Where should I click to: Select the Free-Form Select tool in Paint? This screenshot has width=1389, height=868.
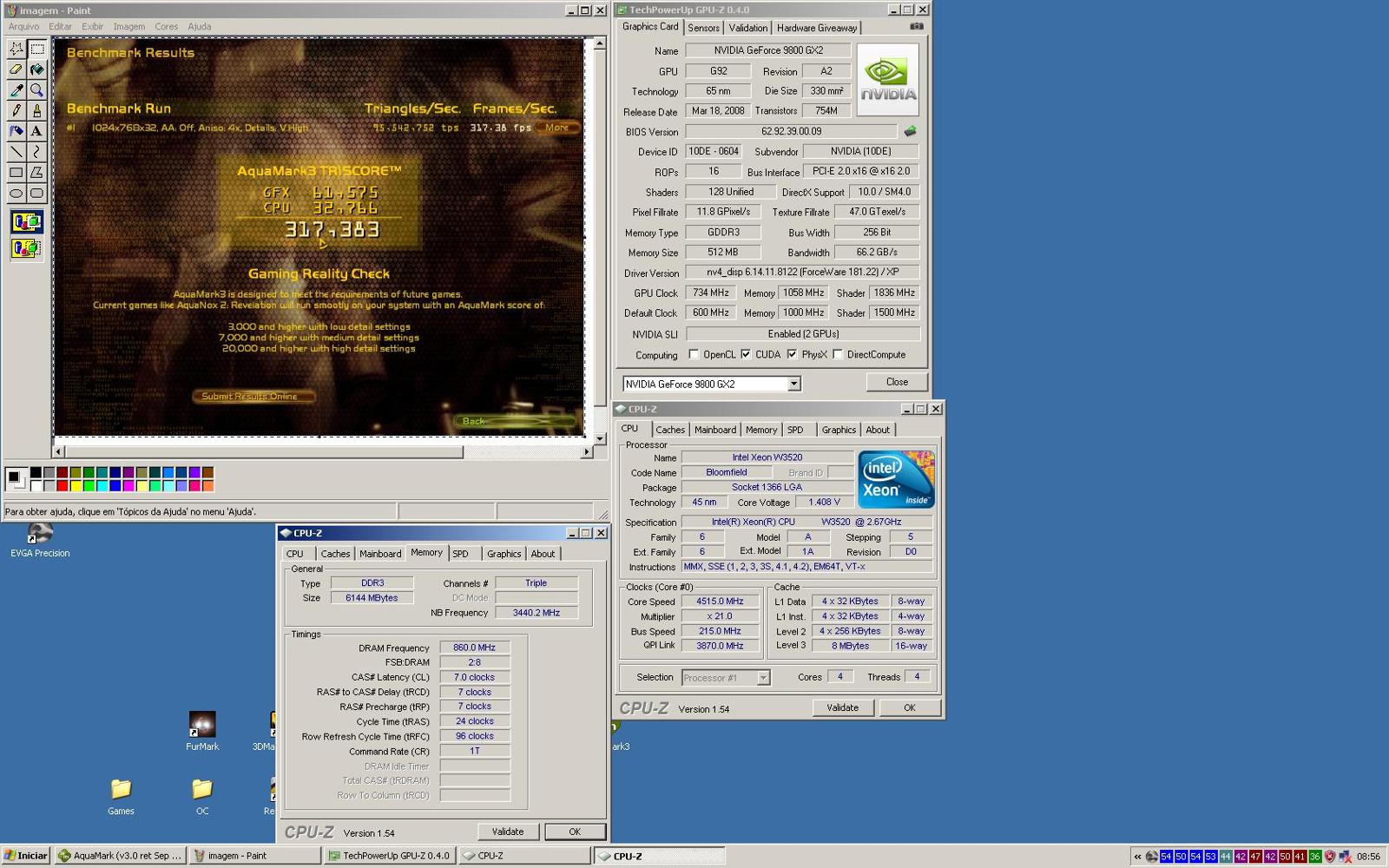pyautogui.click(x=16, y=49)
